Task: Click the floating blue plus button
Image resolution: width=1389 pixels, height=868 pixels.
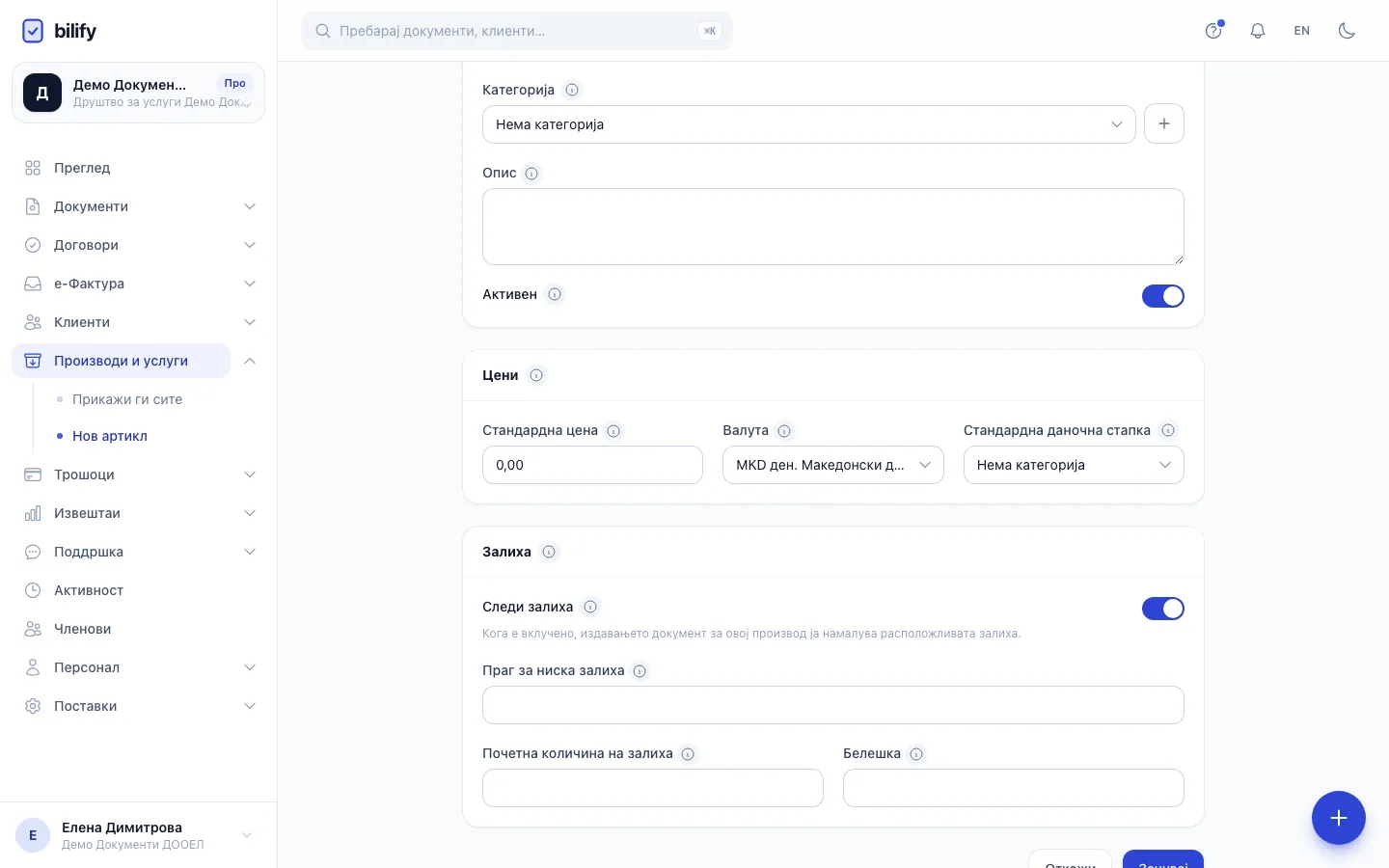Action: click(1339, 818)
